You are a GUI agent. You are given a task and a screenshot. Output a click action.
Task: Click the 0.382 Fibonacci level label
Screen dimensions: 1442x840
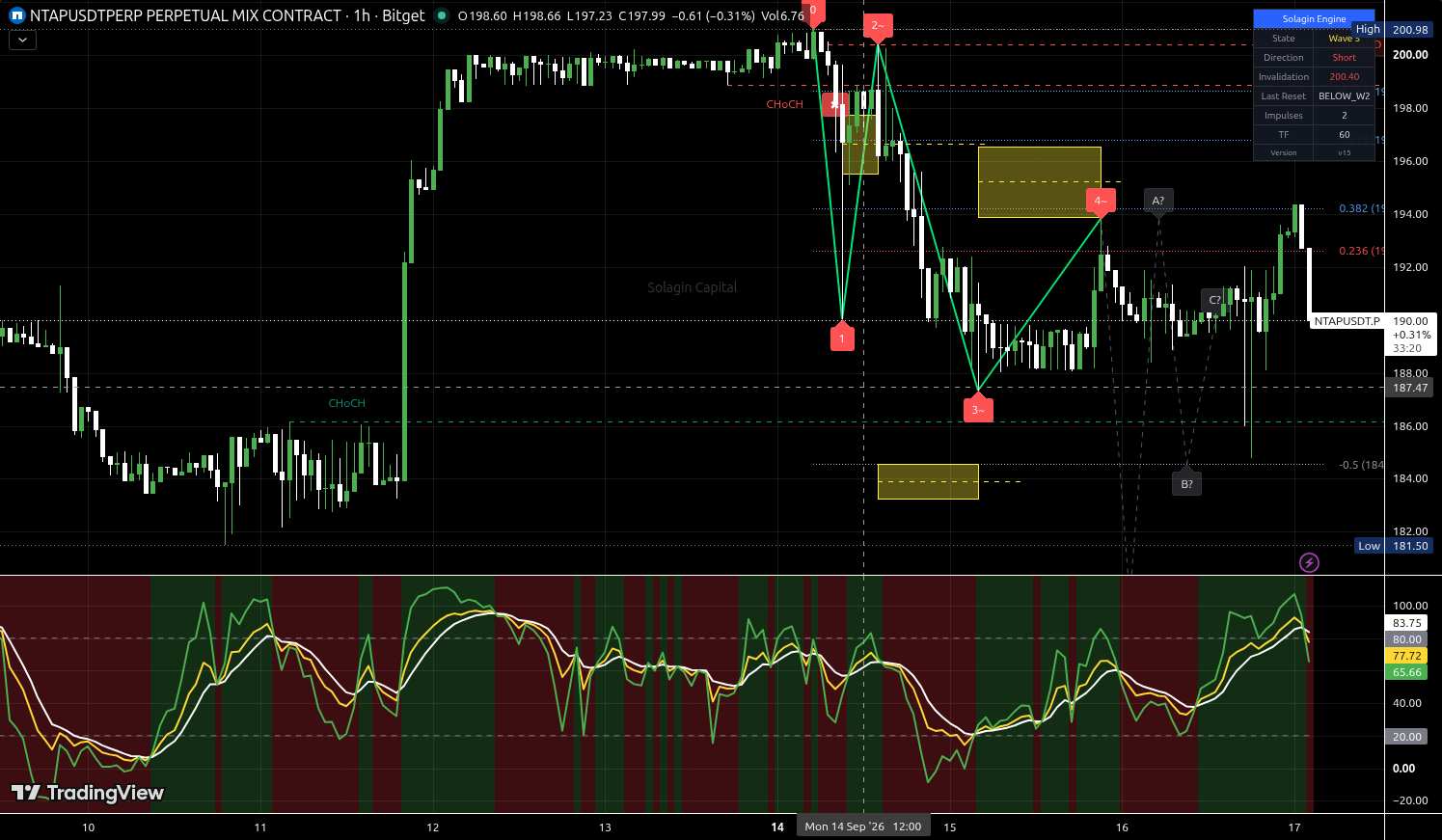tap(1361, 208)
